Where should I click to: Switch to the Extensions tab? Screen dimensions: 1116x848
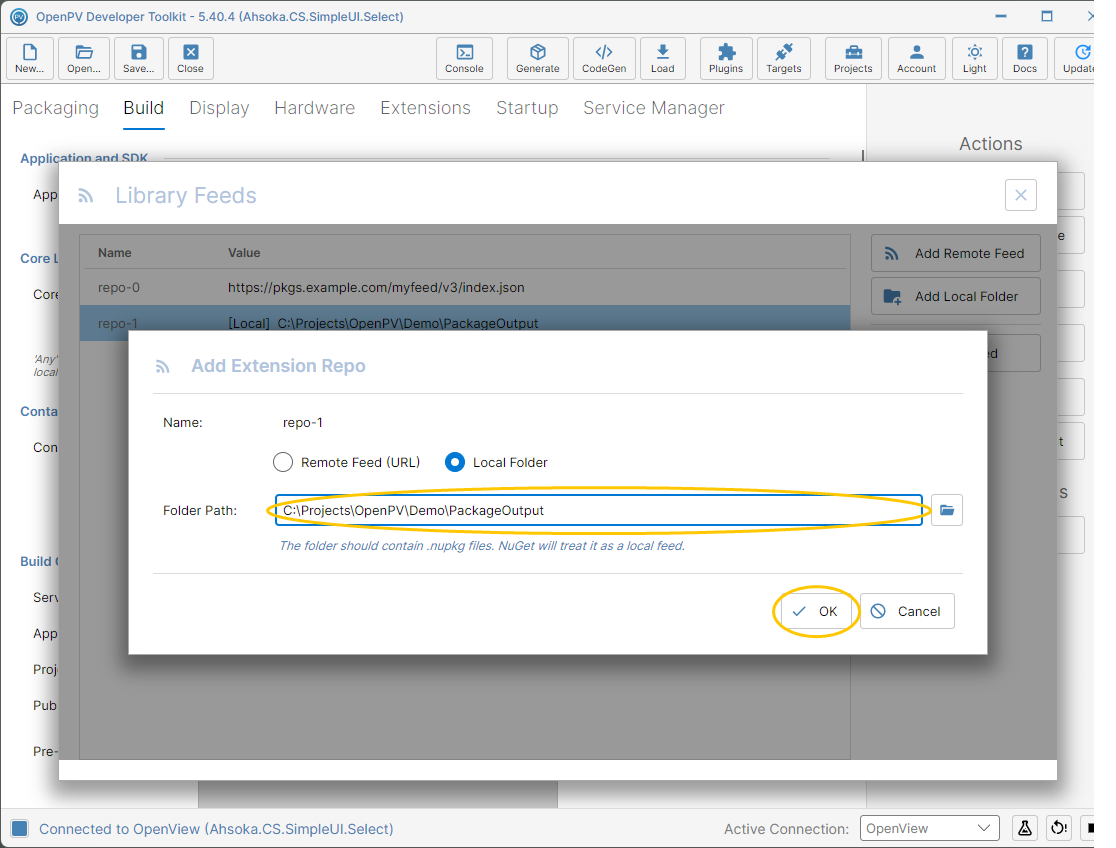[426, 108]
